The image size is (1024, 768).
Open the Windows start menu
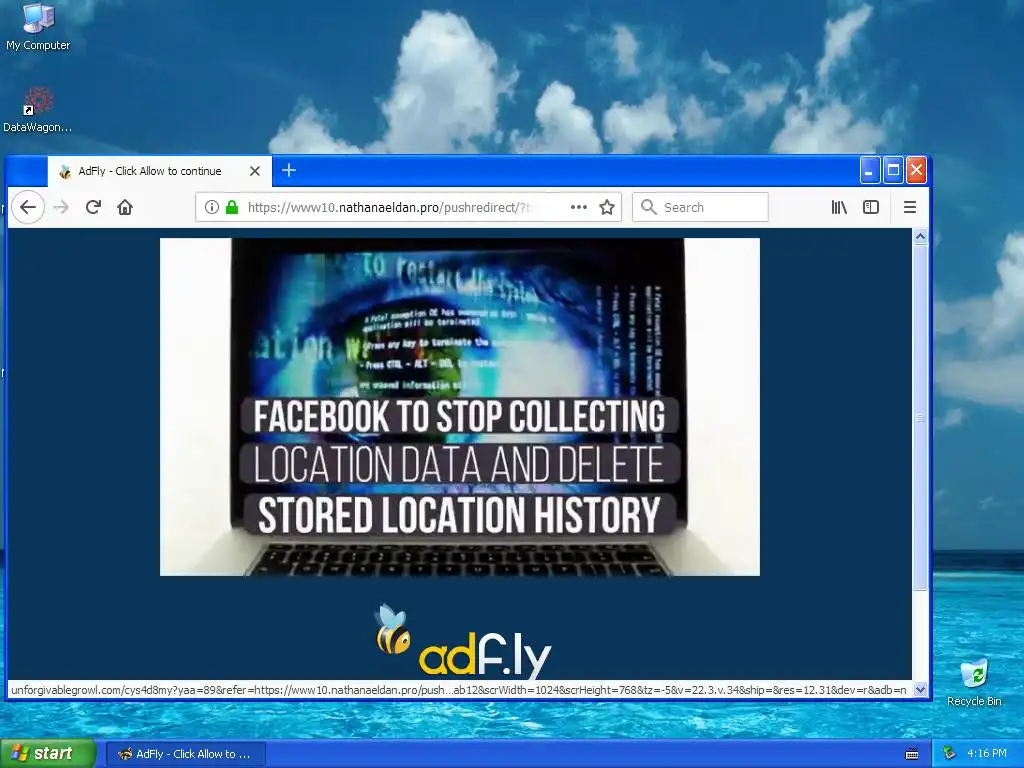pyautogui.click(x=48, y=753)
